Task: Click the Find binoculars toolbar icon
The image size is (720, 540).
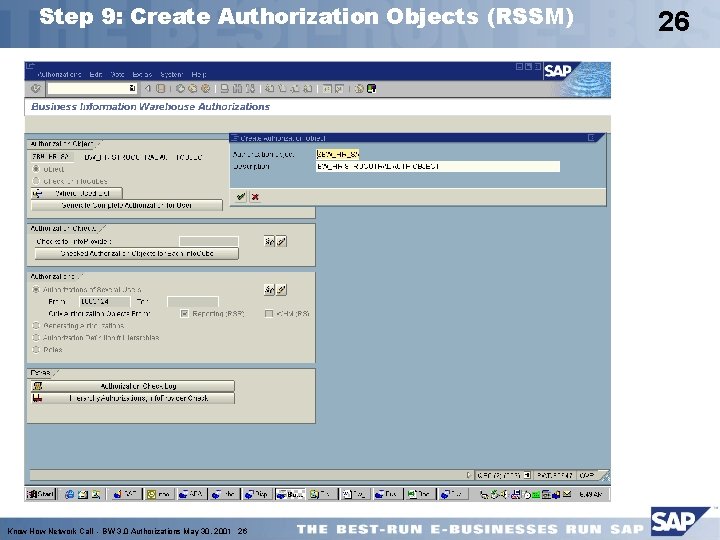Action: pos(237,89)
